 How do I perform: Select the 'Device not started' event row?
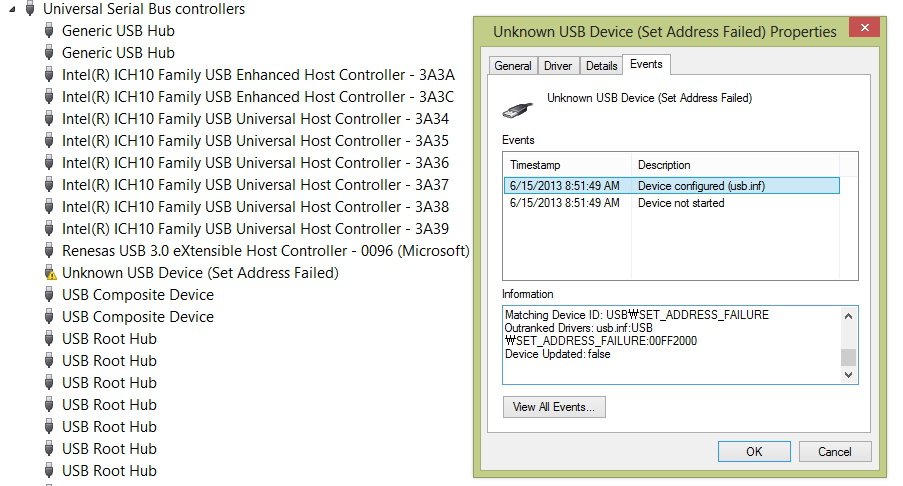pyautogui.click(x=680, y=203)
